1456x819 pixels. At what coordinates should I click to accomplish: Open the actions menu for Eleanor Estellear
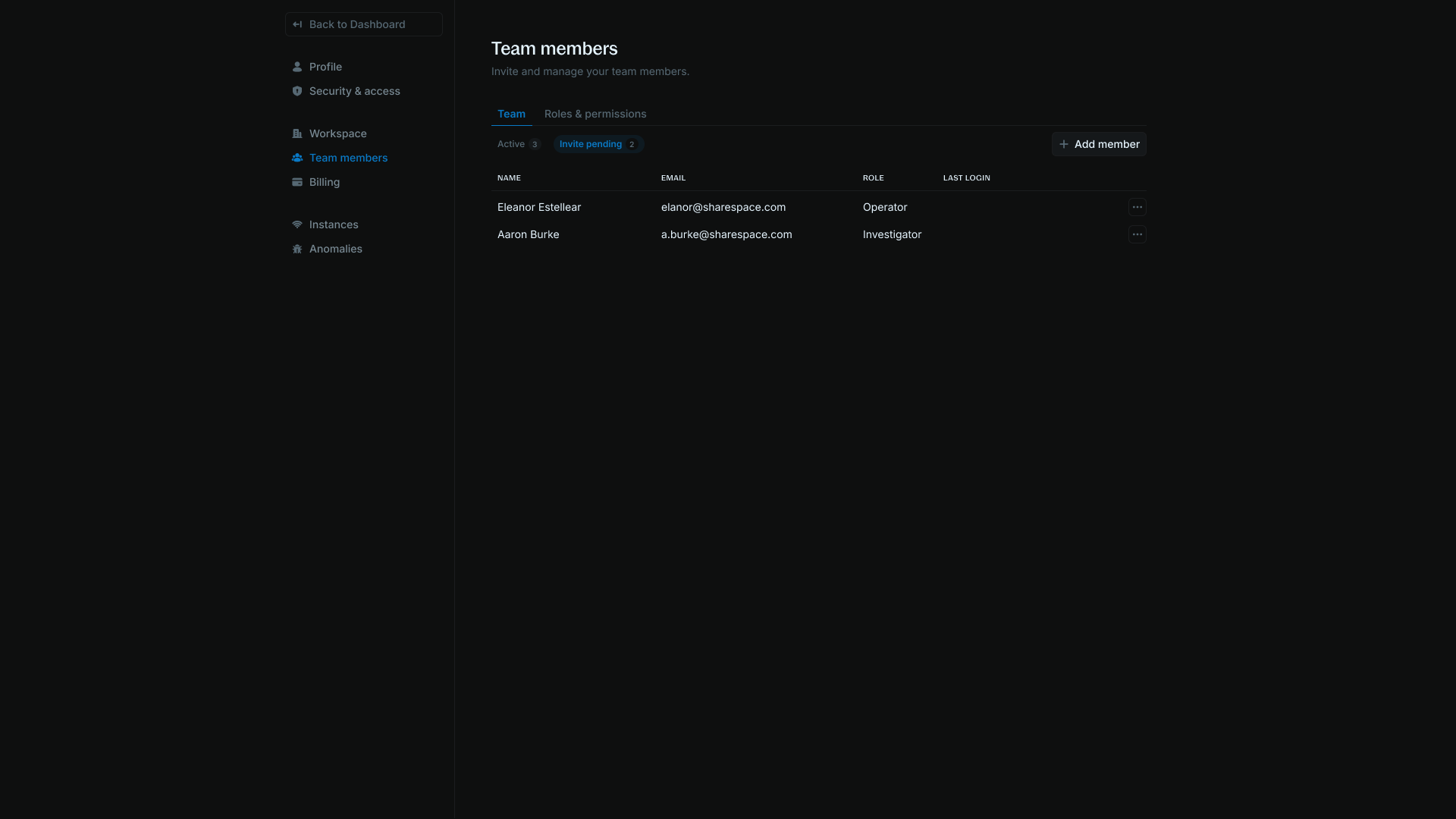[x=1137, y=207]
